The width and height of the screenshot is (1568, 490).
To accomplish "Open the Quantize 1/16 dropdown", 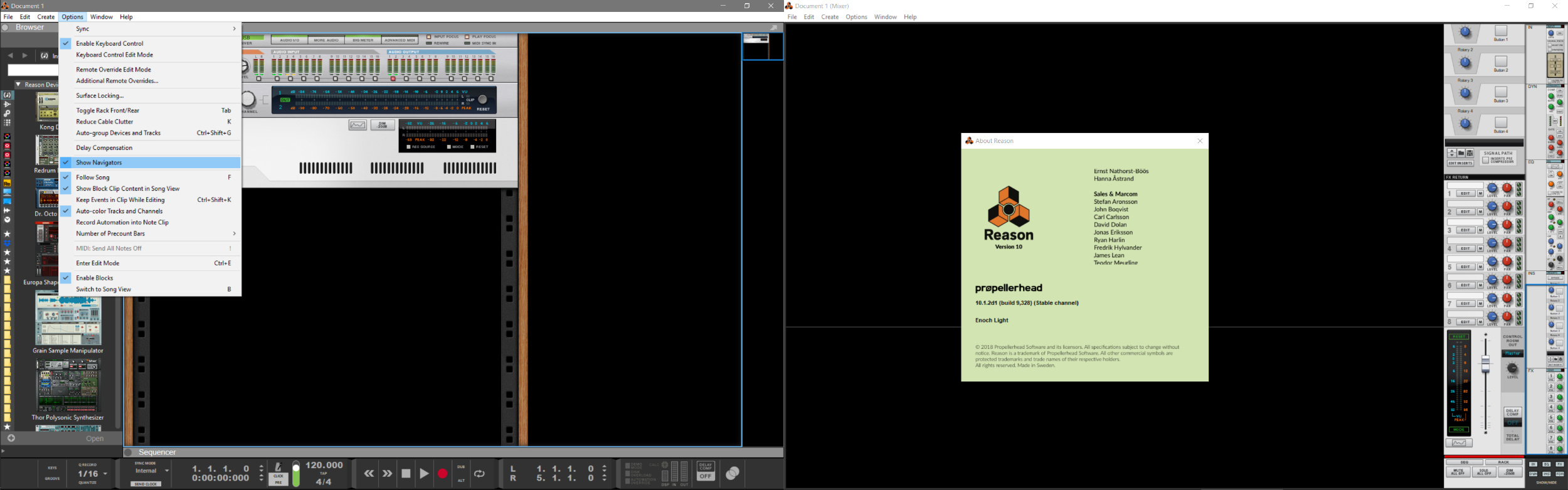I will [x=92, y=474].
